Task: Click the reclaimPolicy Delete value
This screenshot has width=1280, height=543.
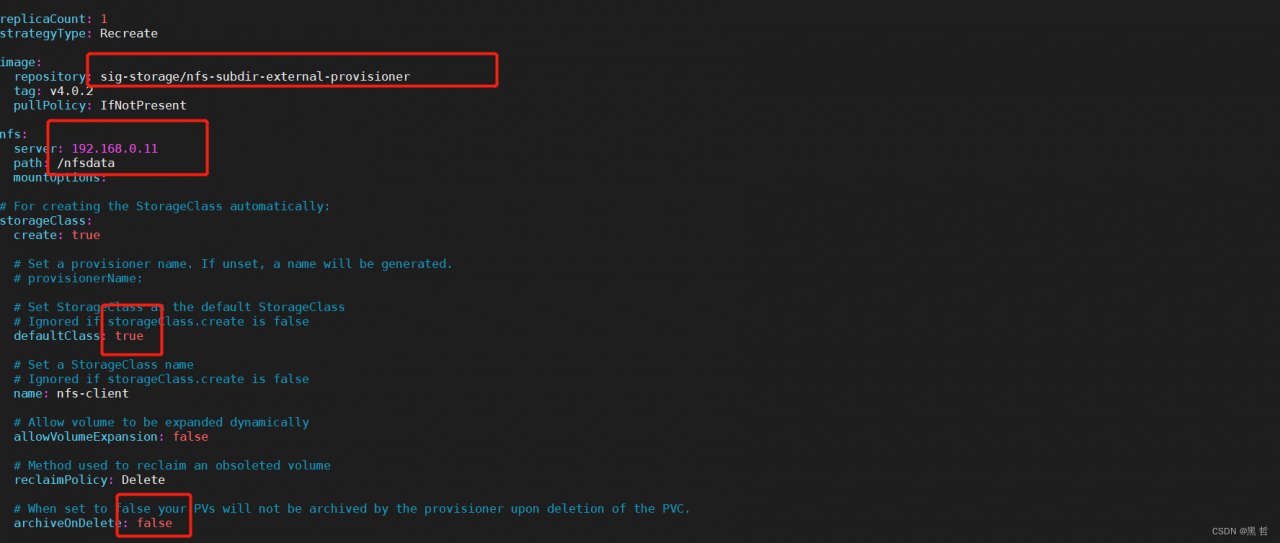Action: pyautogui.click(x=143, y=480)
